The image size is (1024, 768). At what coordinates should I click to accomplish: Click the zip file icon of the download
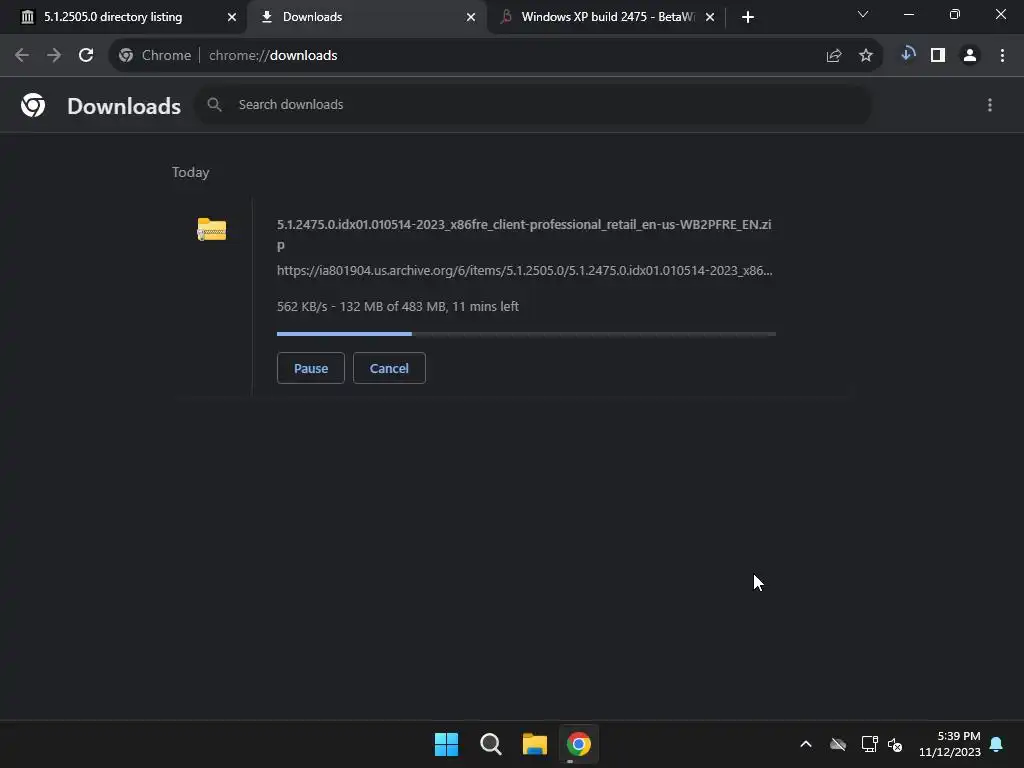pos(212,229)
